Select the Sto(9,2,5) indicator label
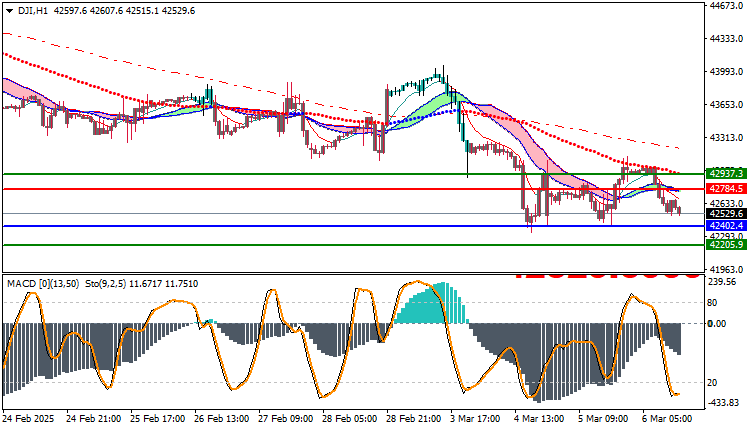 pyautogui.click(x=106, y=284)
